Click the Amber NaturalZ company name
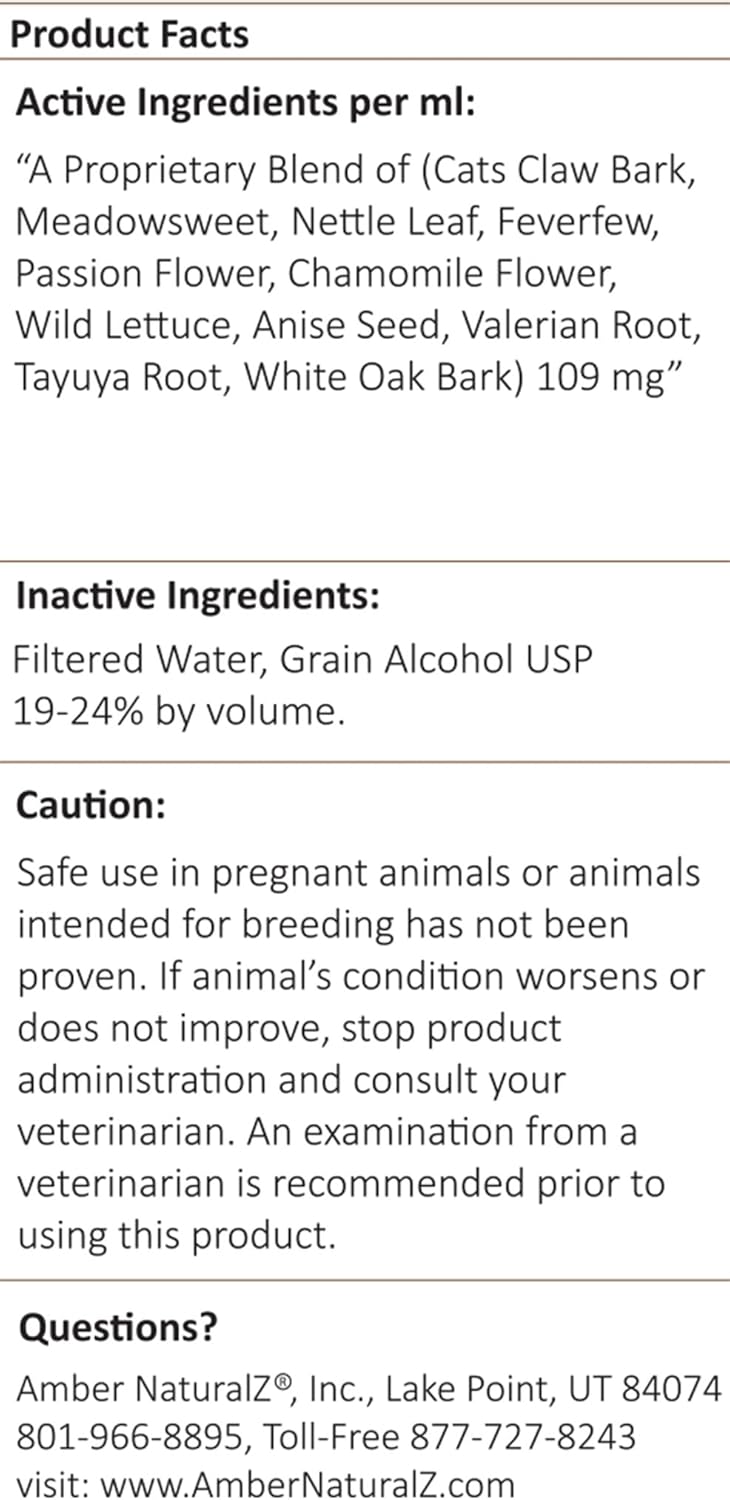Screen dimensions: 730x1500 (x=135, y=1389)
